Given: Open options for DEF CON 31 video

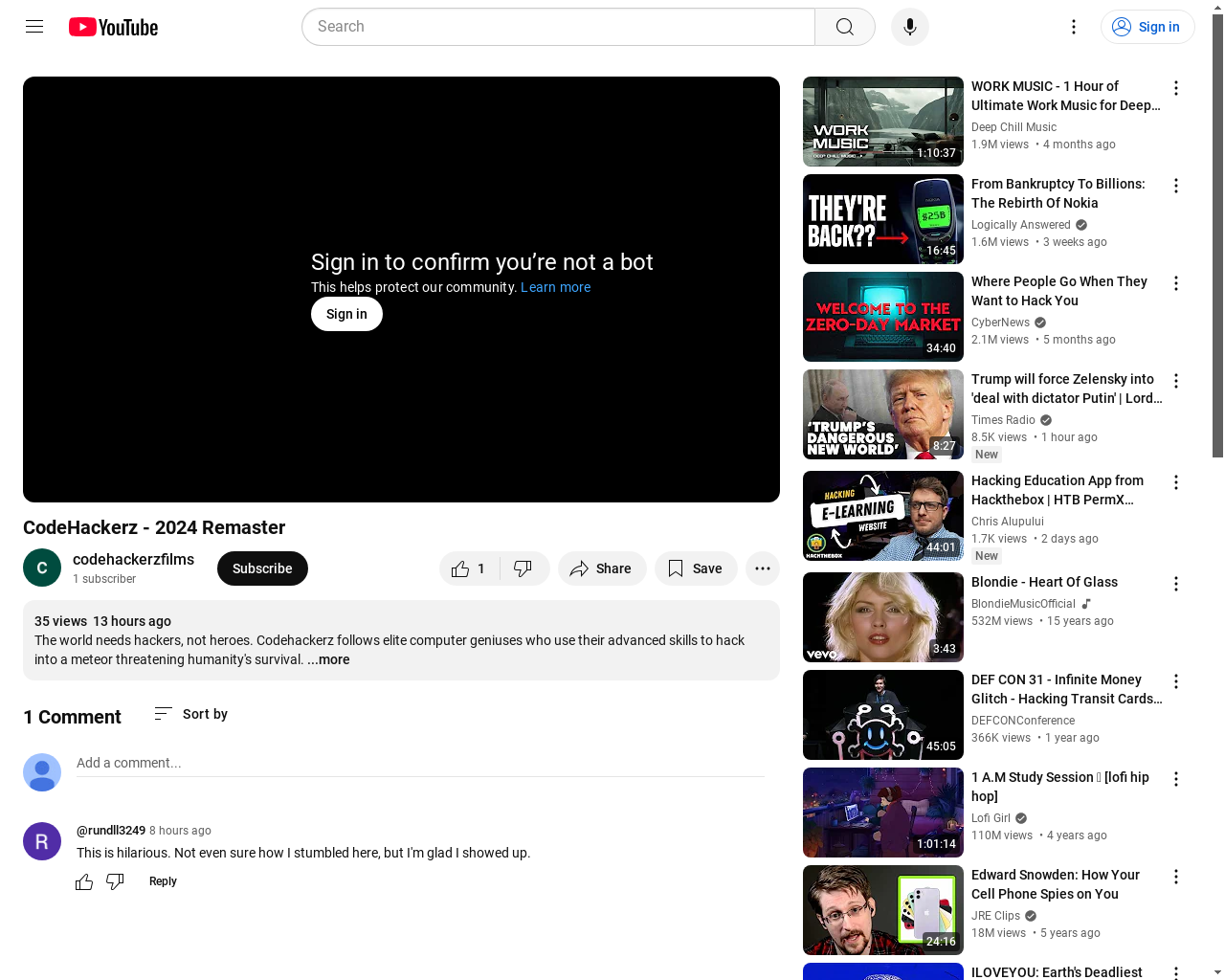Looking at the screenshot, I should [1176, 681].
